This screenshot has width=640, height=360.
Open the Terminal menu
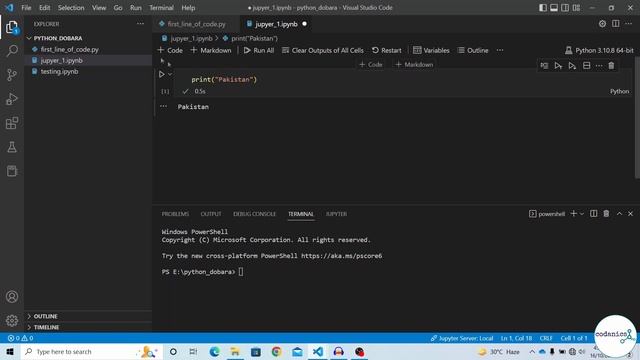click(161, 8)
